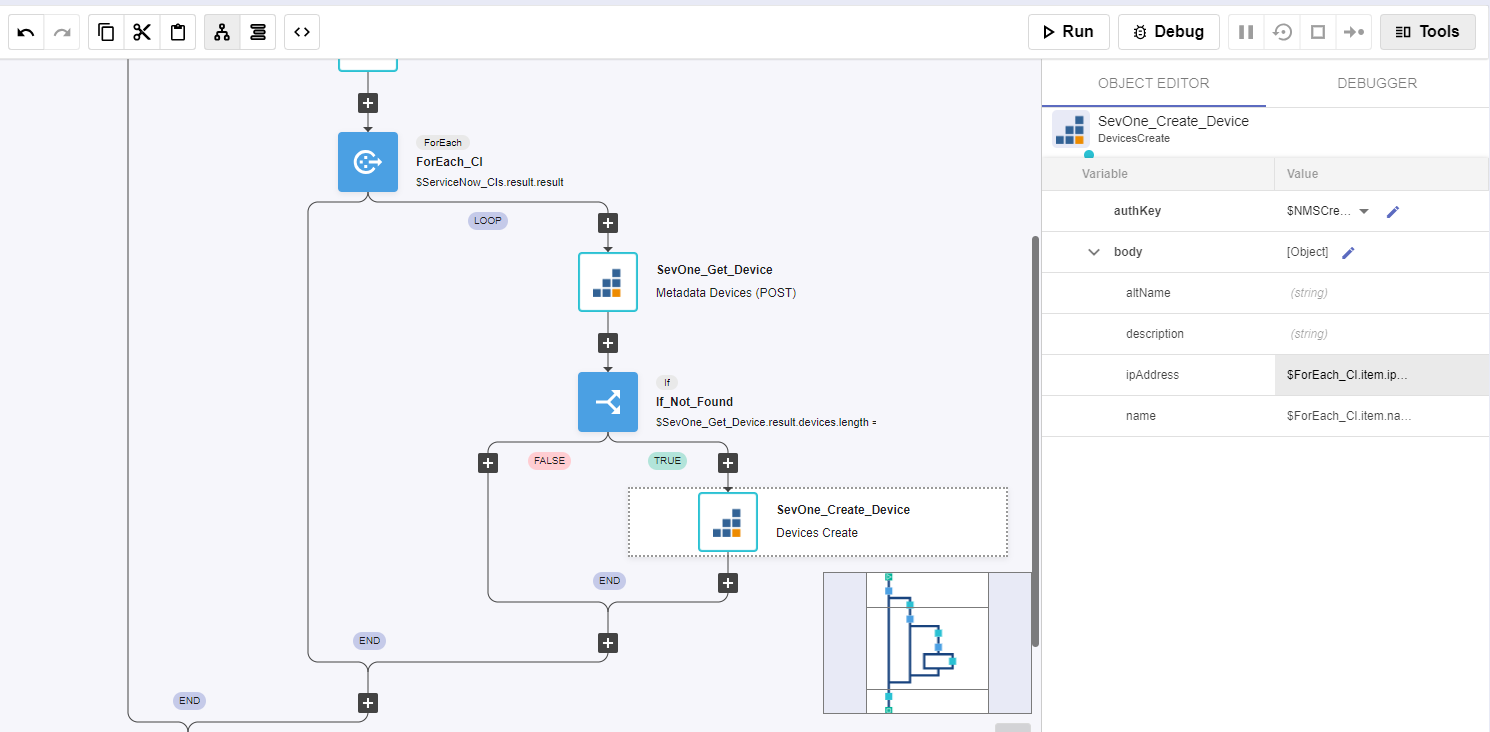
Task: Click the paste clipboard icon
Action: click(178, 32)
